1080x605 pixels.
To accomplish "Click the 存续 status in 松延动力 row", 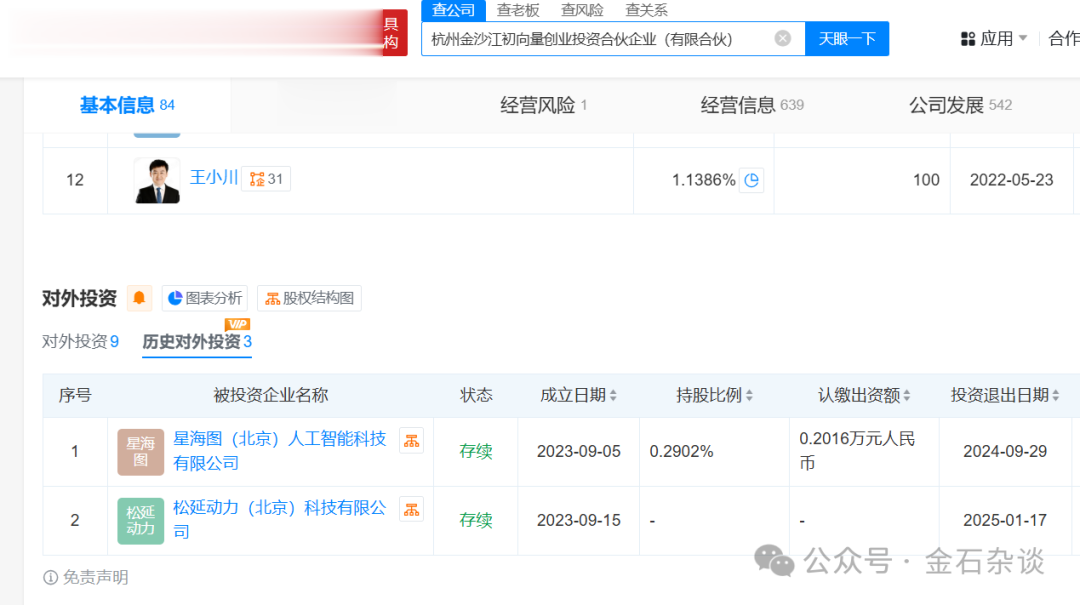I will [x=476, y=520].
